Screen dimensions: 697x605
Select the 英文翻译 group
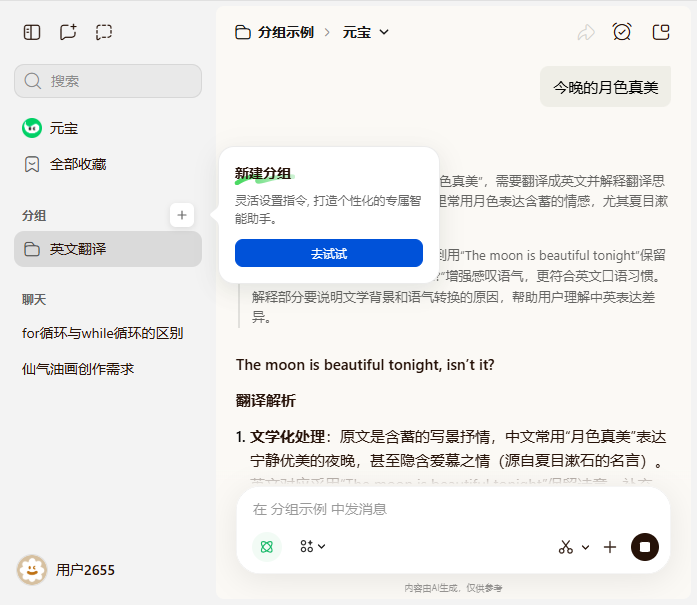tap(108, 249)
